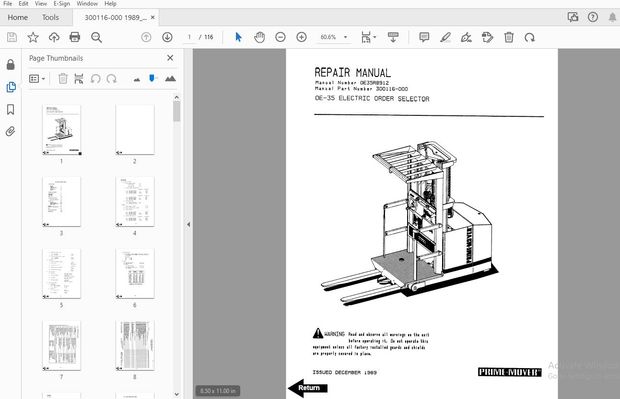Click the thumbnails print pages icon
The width and height of the screenshot is (620, 399).
(79, 79)
